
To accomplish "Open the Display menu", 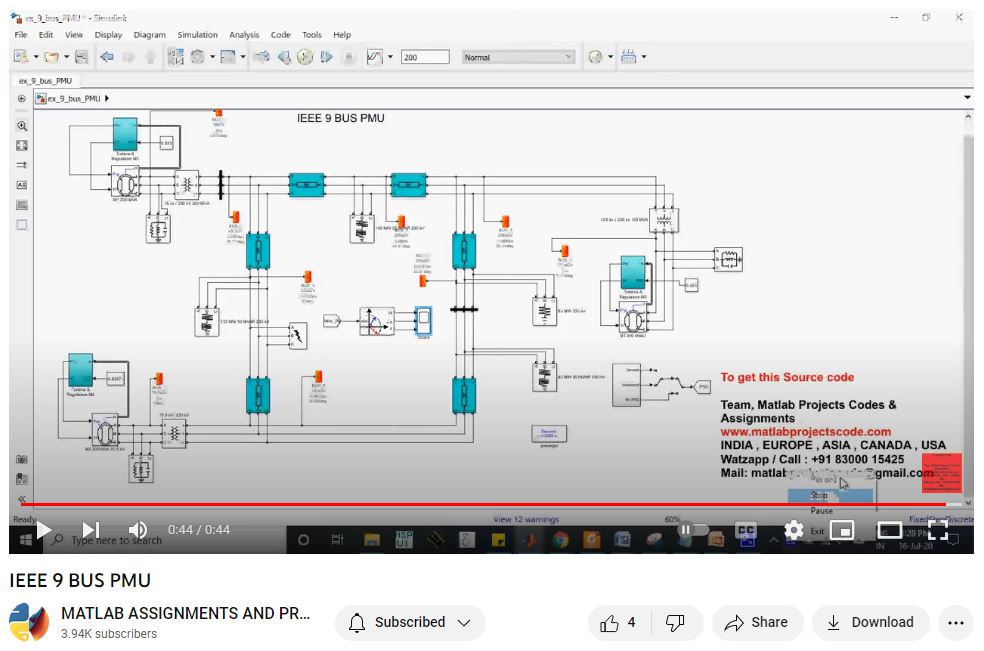I will (109, 35).
